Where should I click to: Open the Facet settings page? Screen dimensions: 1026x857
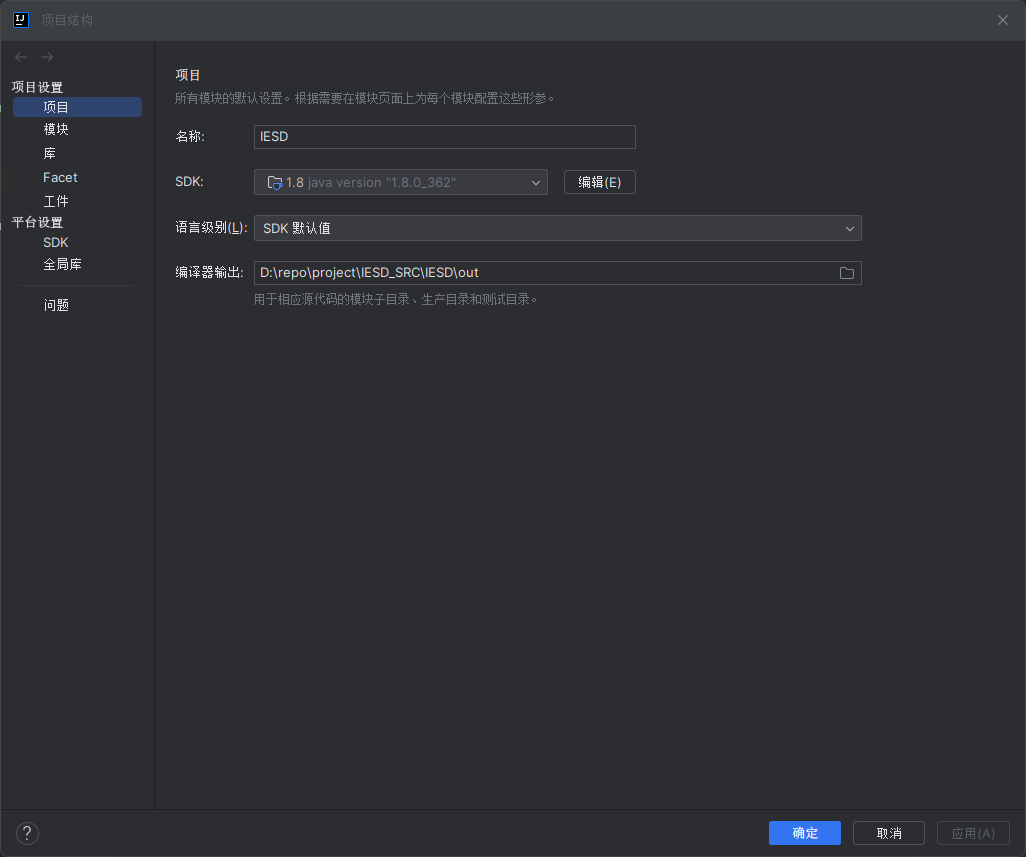[x=60, y=177]
